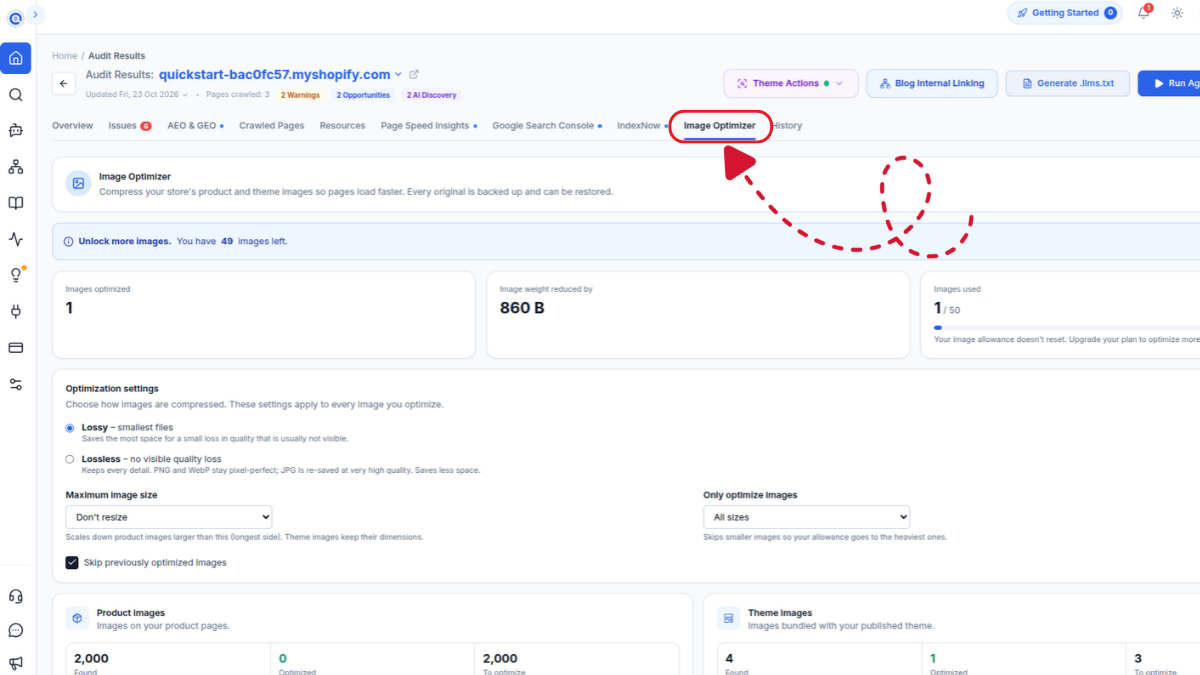Switch to the Page Speed Insights tab

coord(428,126)
